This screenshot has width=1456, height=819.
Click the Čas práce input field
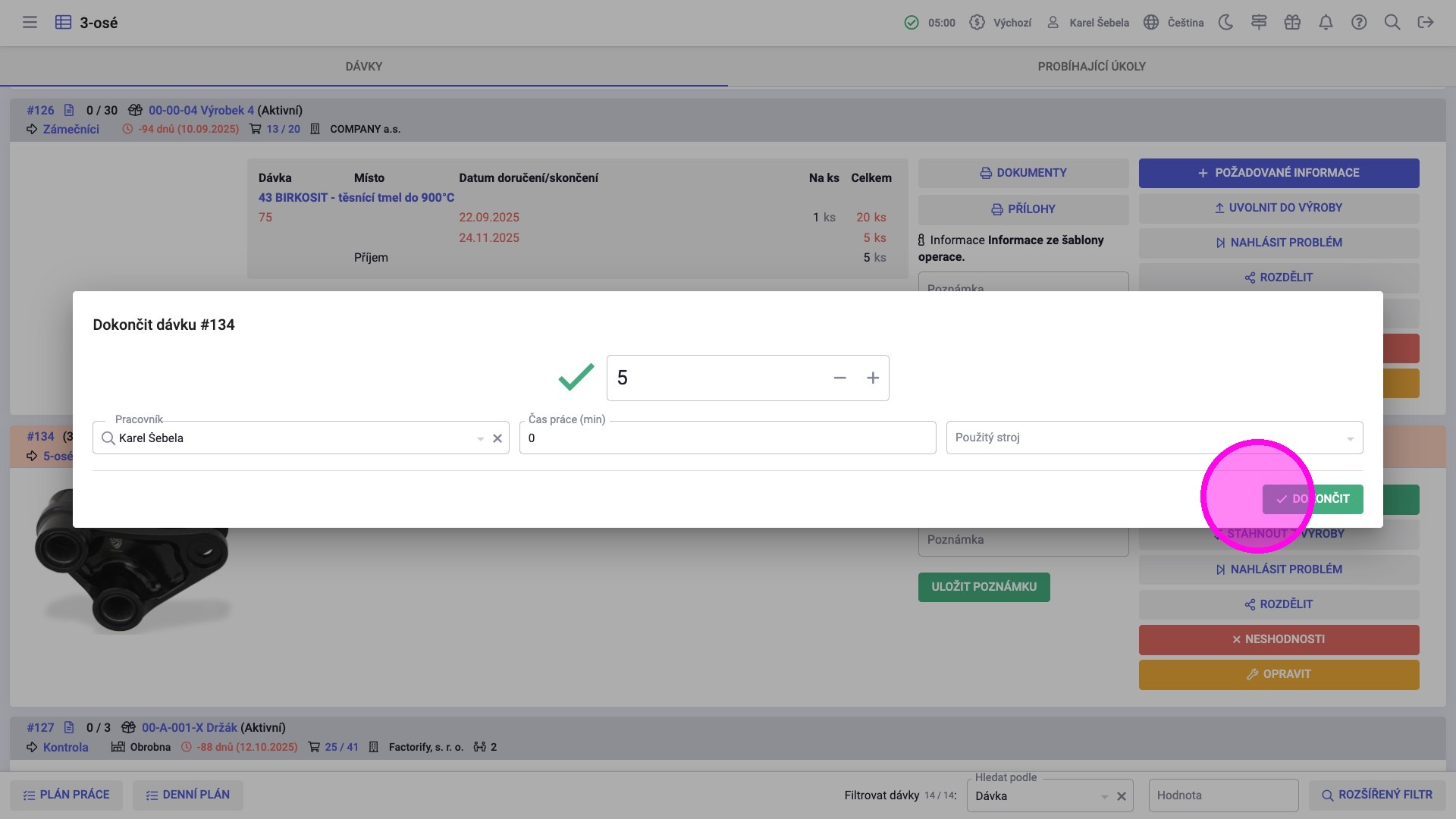coord(726,438)
